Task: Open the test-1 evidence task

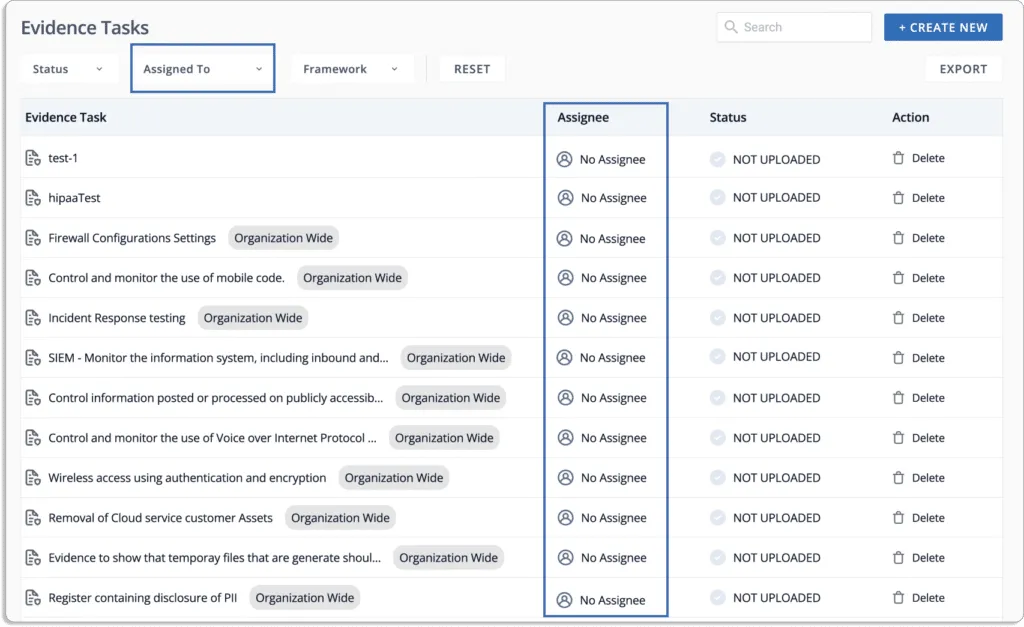Action: [x=63, y=158]
